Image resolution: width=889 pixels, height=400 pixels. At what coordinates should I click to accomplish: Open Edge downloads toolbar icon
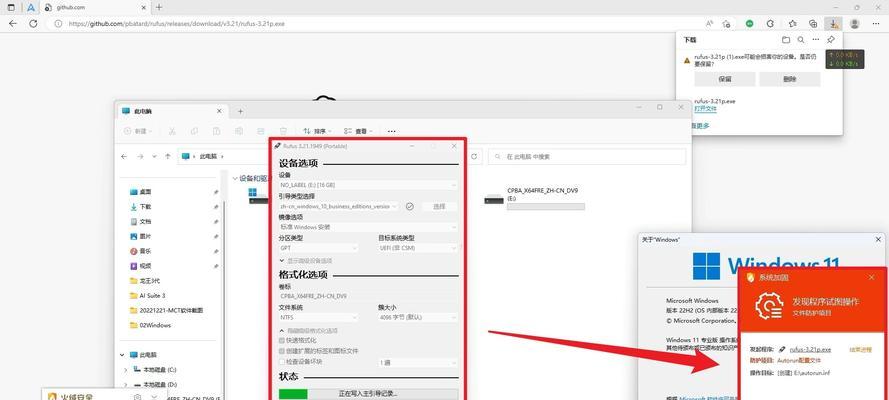click(833, 24)
